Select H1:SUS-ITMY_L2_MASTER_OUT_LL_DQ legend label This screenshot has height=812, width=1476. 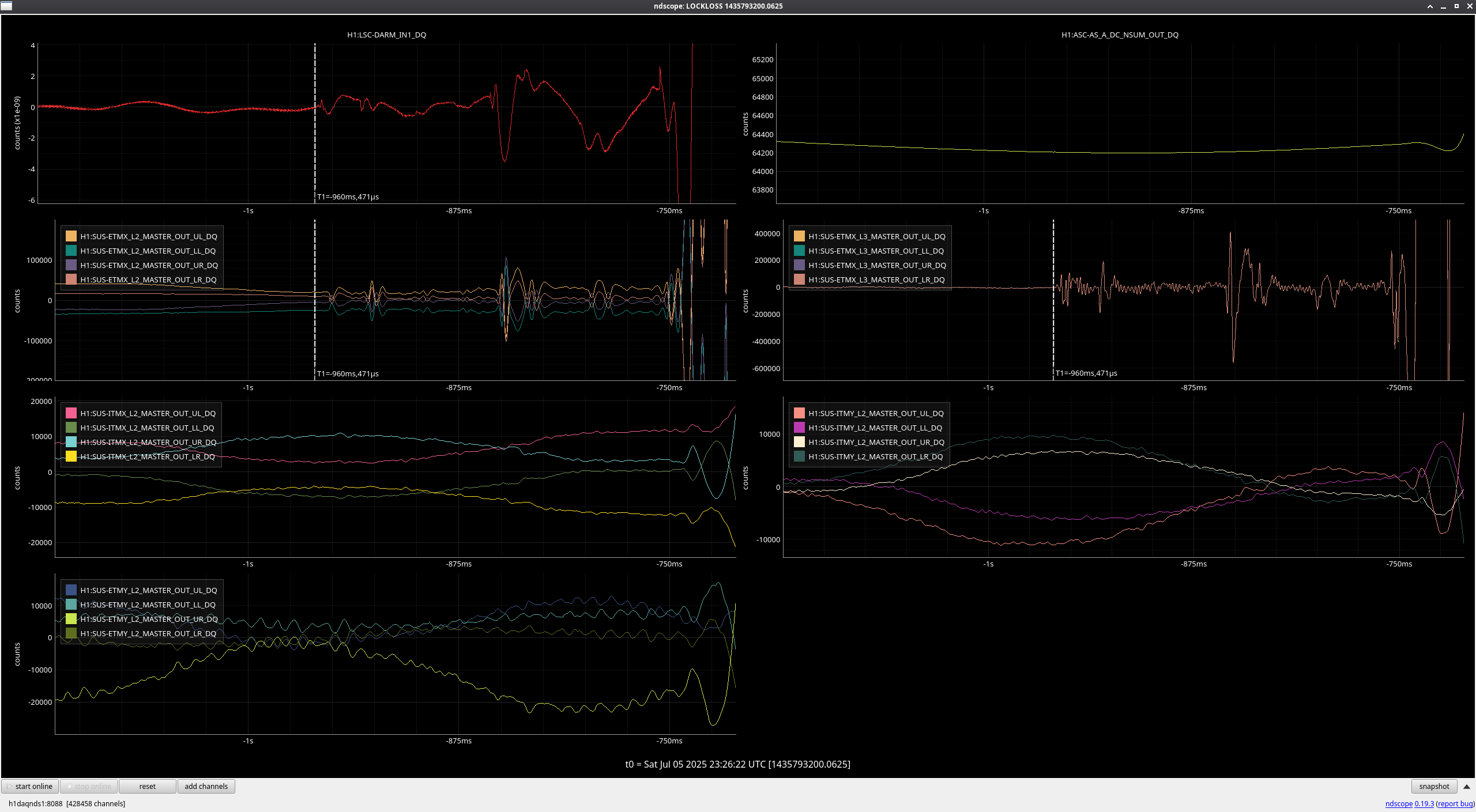[x=875, y=428]
